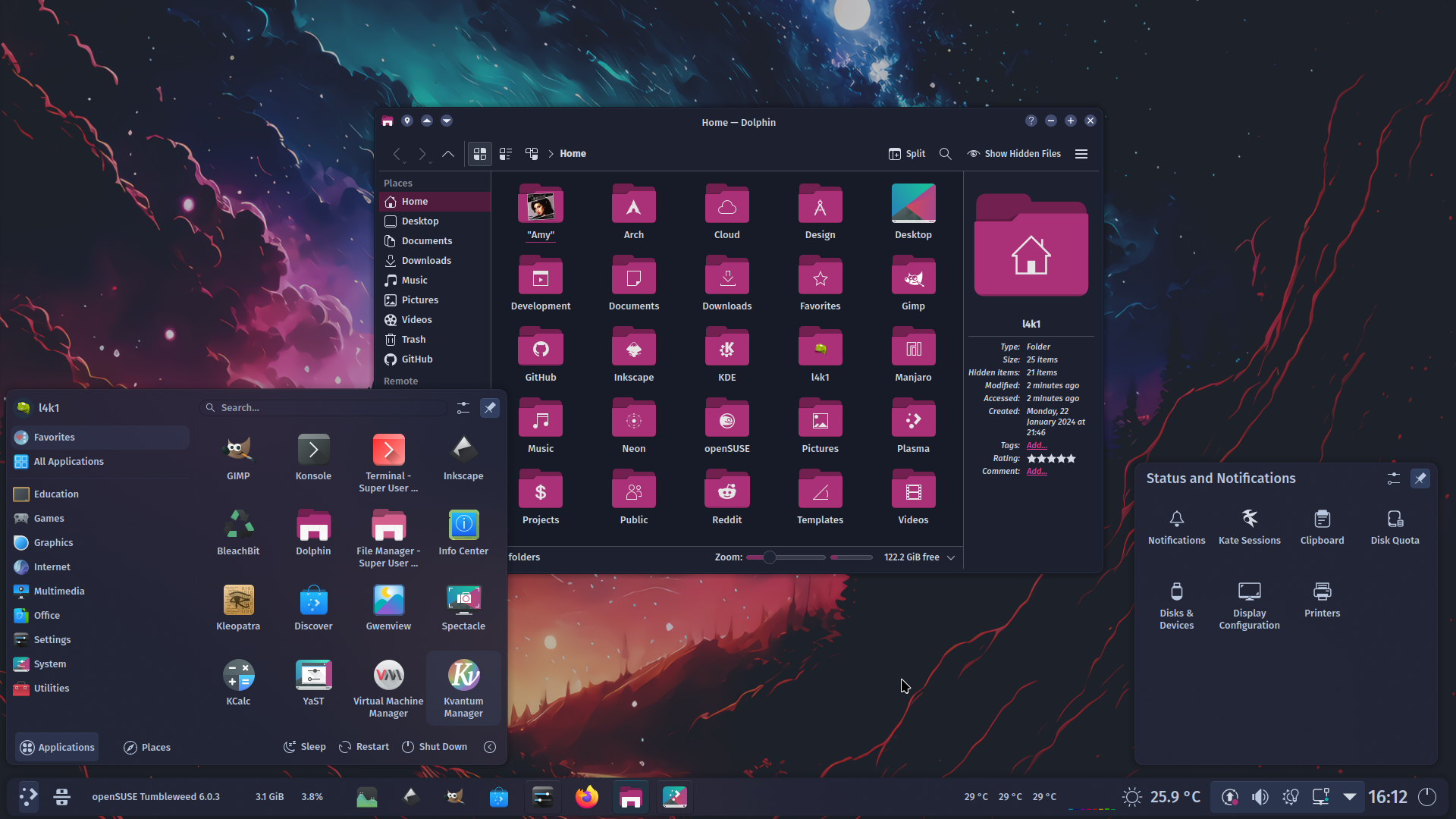The image size is (1456, 819).
Task: Open YaST from launcher
Action: click(313, 675)
